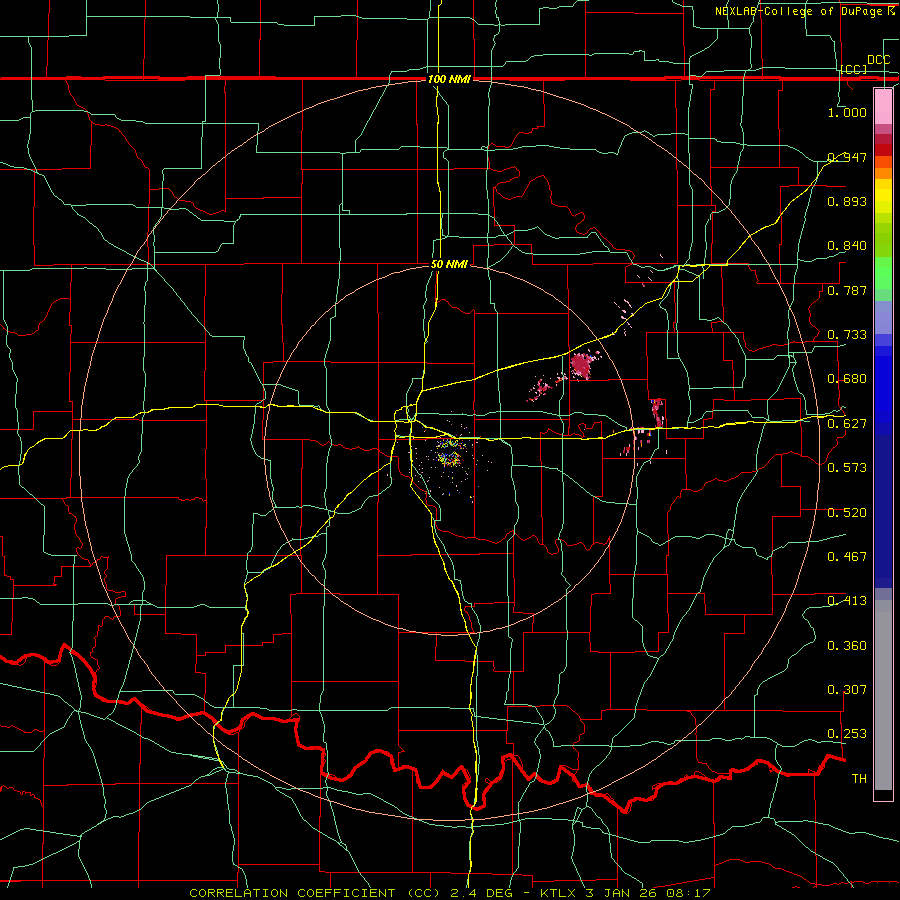Screen dimensions: 900x900
Task: Click the 0.840 scale value
Action: [x=847, y=246]
